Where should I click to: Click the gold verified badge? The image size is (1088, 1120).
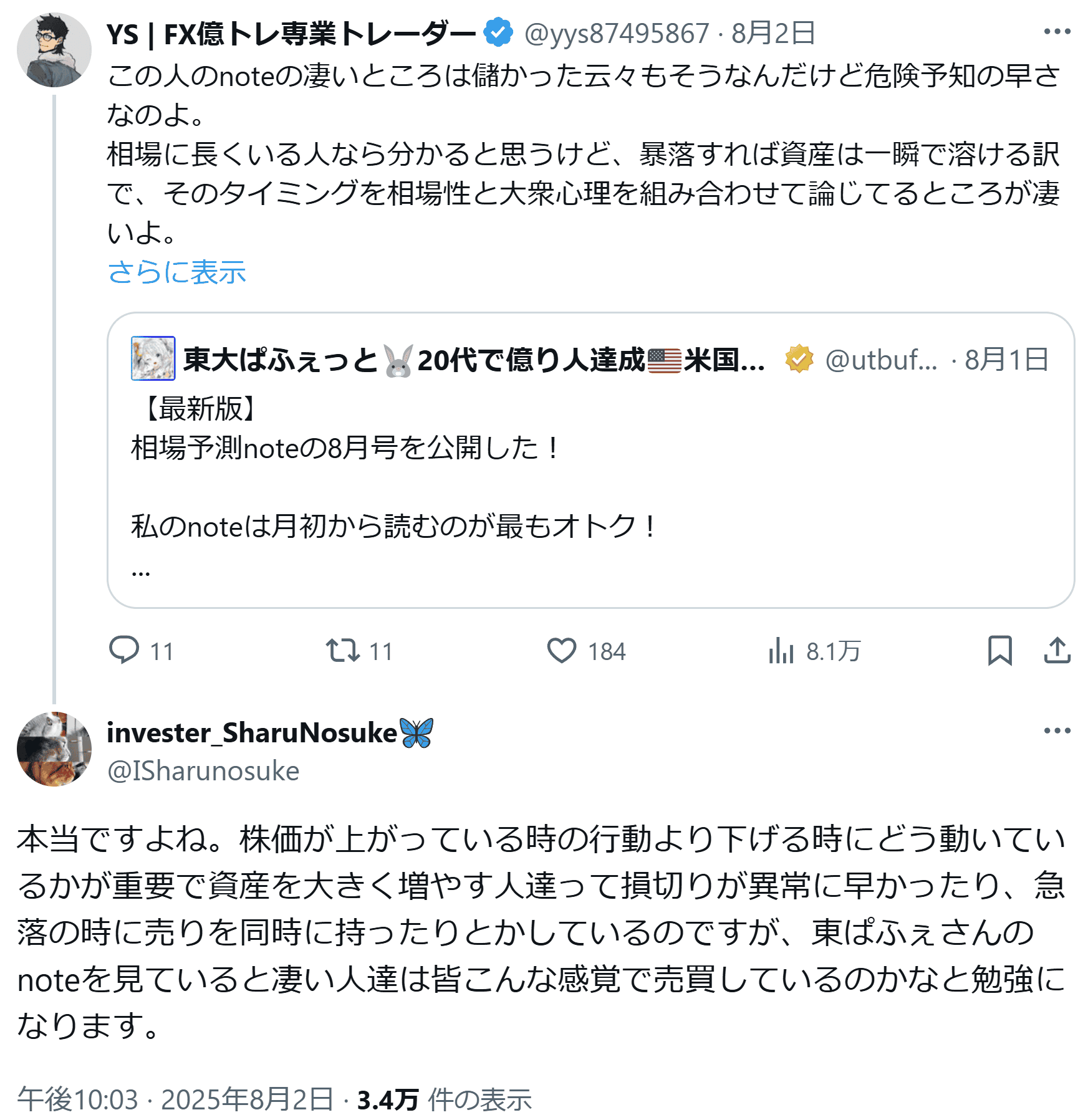799,359
